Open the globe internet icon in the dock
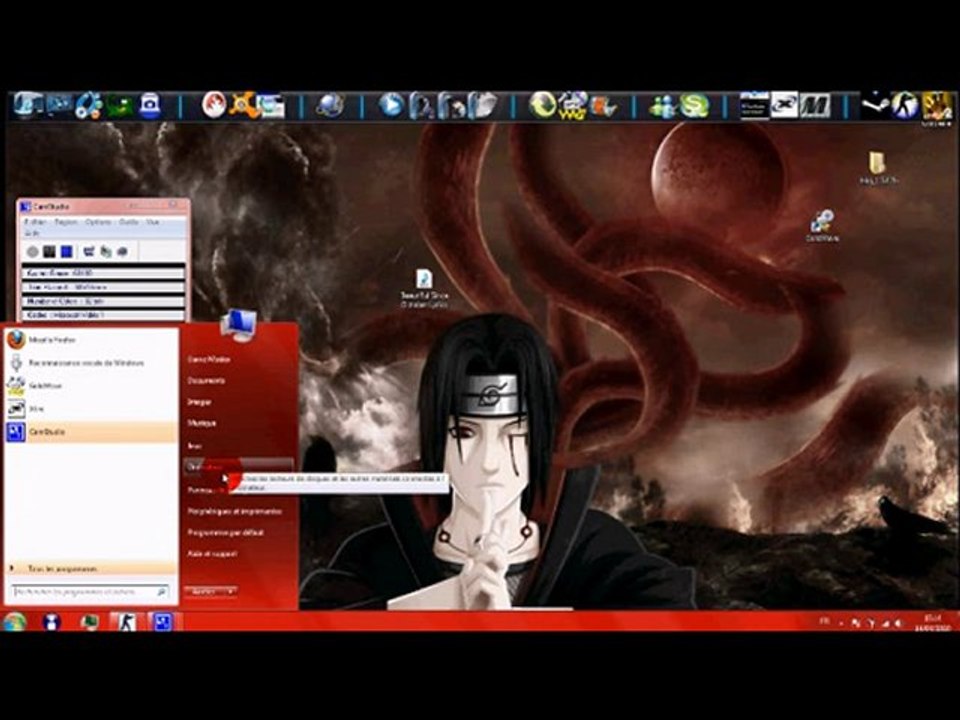Image resolution: width=960 pixels, height=720 pixels. click(x=330, y=105)
